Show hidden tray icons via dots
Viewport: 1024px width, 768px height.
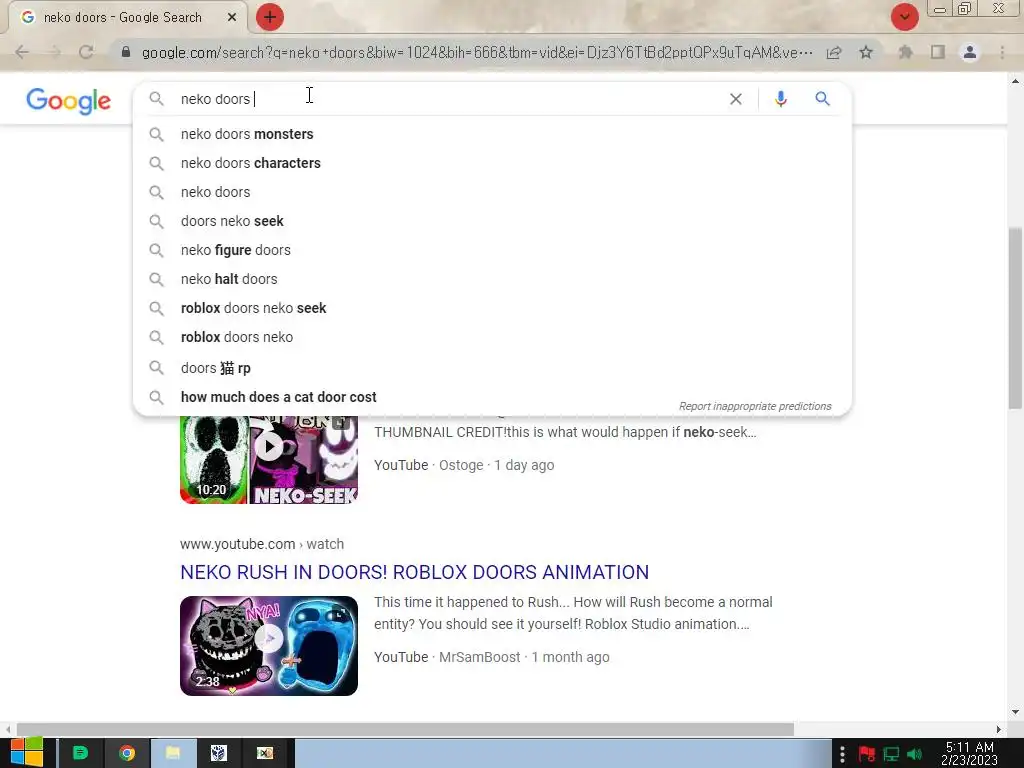(842, 754)
